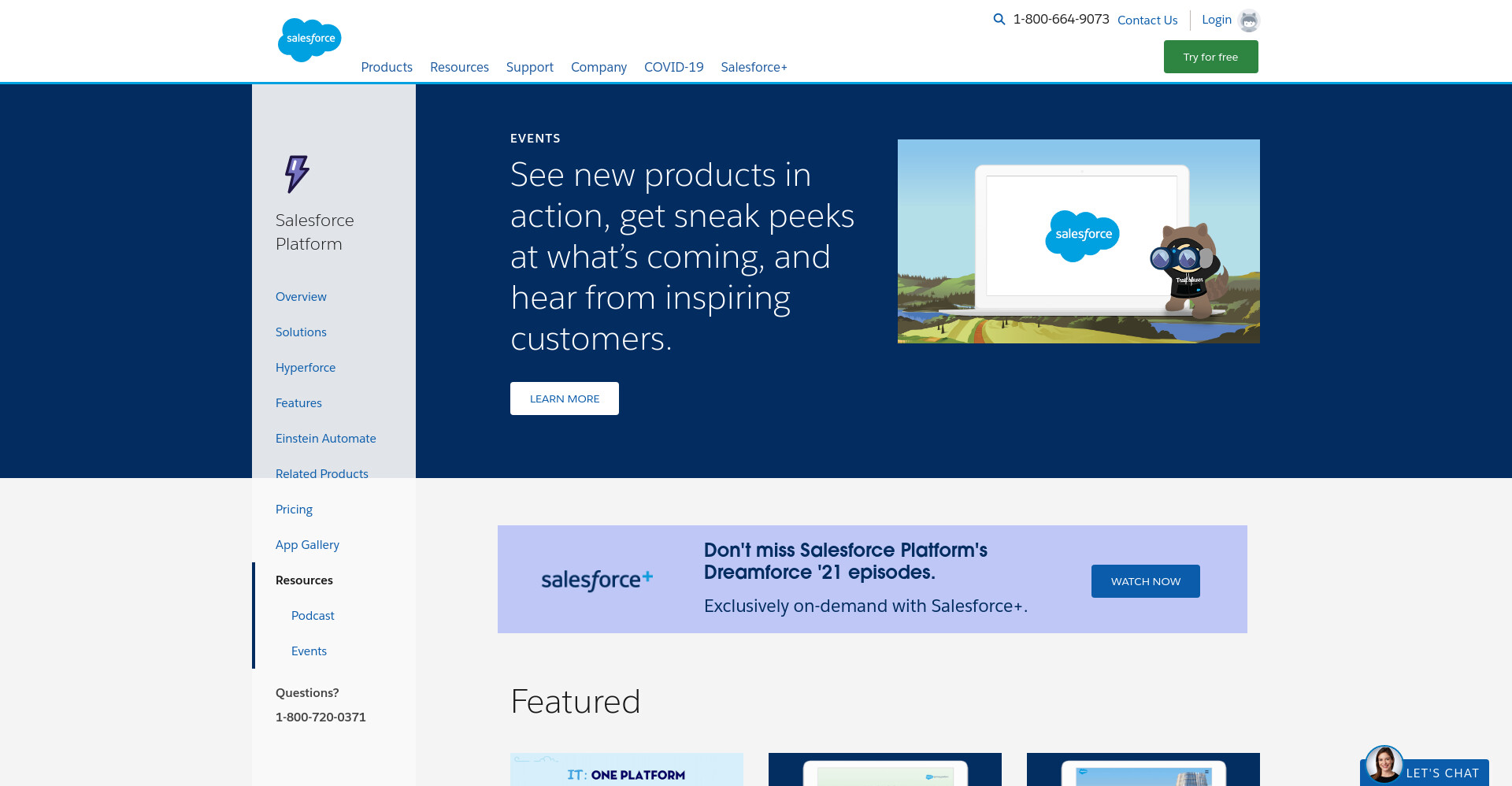The height and width of the screenshot is (786, 1512).
Task: Click the WATCH NOW button
Action: tap(1145, 581)
